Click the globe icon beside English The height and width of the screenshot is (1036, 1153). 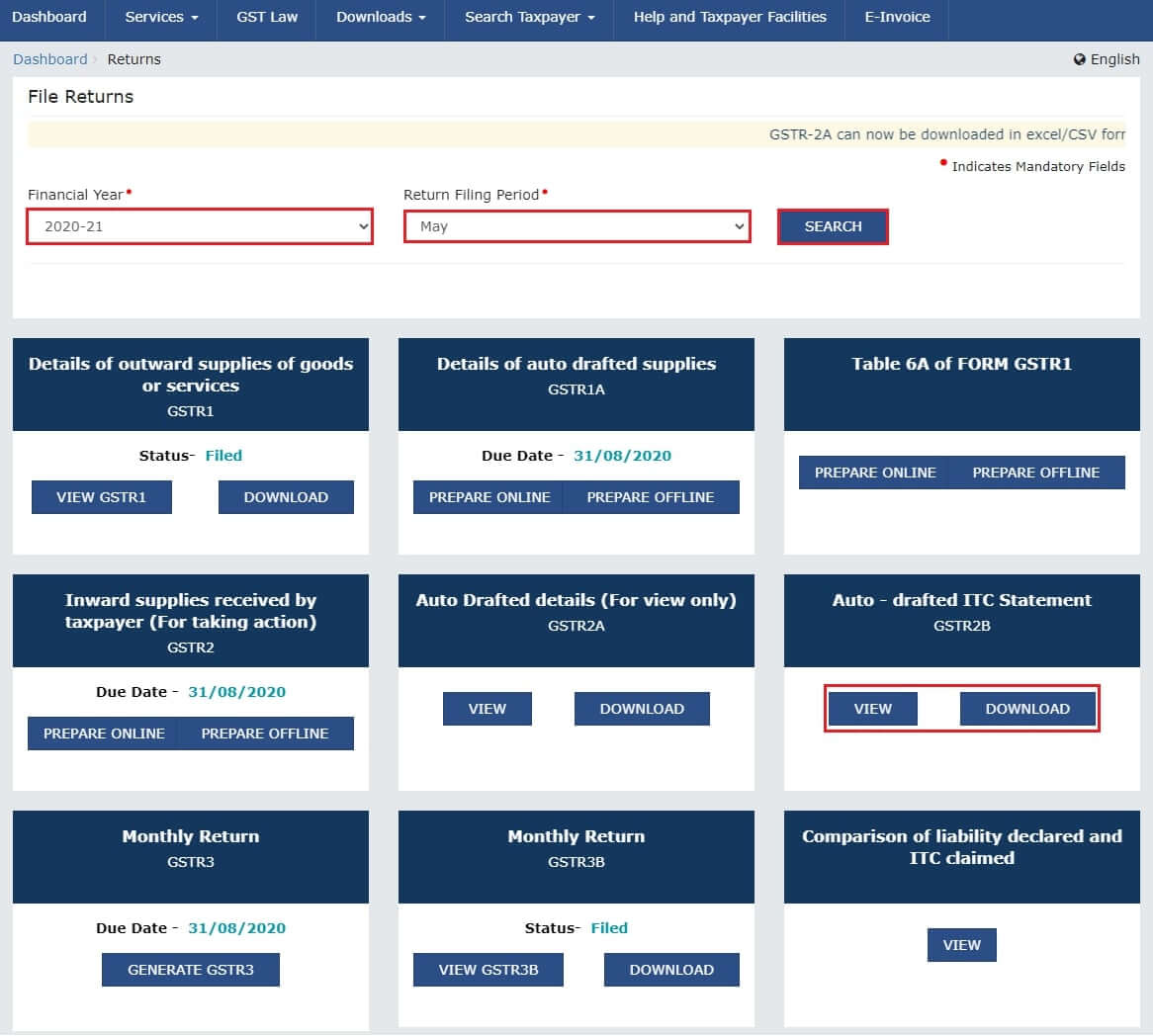[1079, 59]
